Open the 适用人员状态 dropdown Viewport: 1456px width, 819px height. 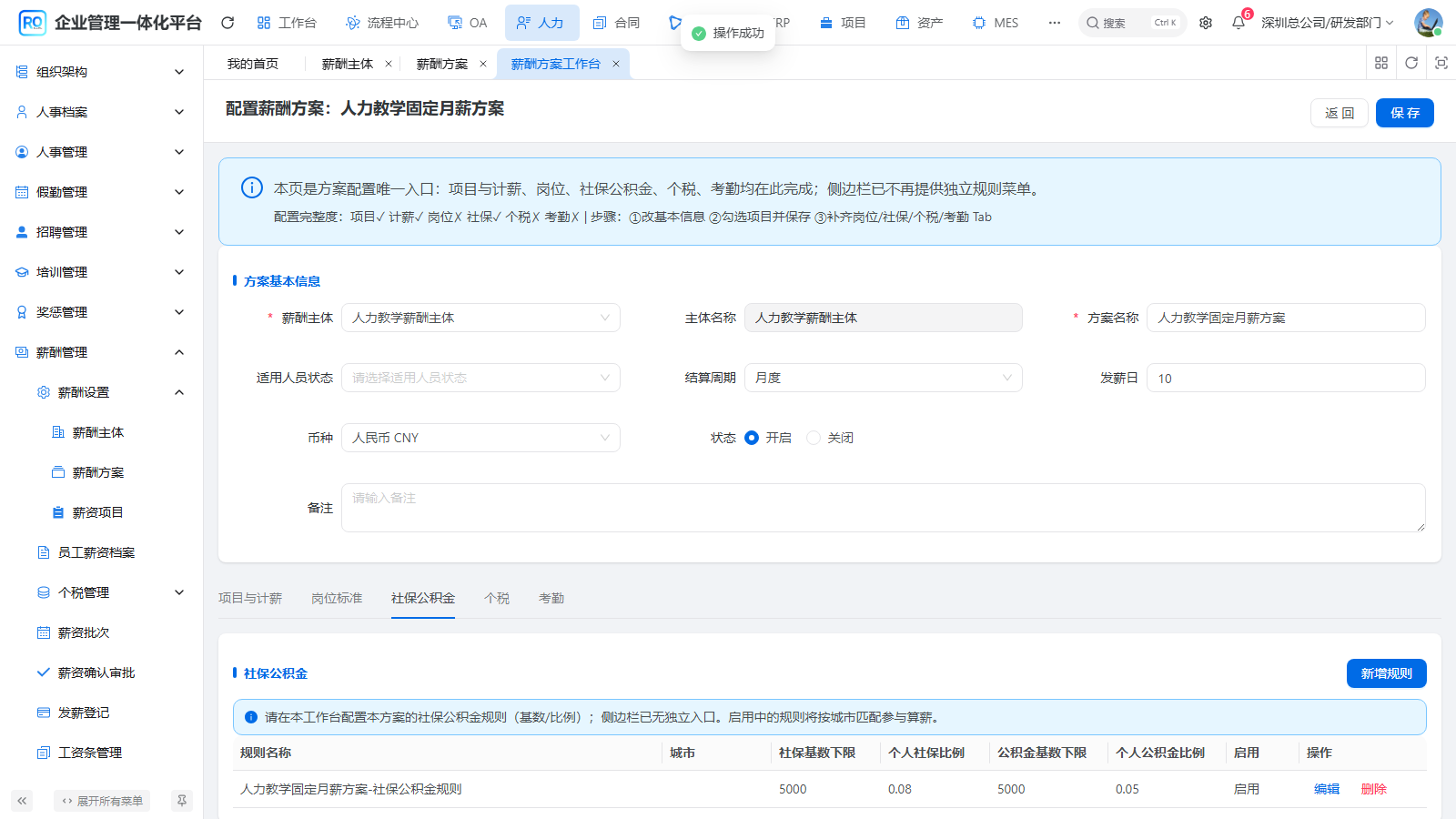[x=480, y=378]
